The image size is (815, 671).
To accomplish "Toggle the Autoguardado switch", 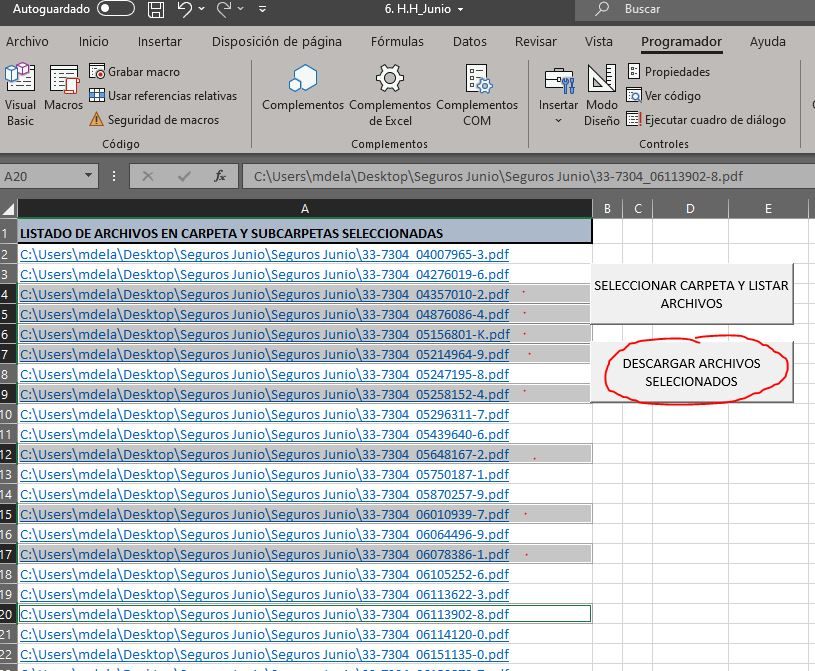I will click(x=116, y=10).
